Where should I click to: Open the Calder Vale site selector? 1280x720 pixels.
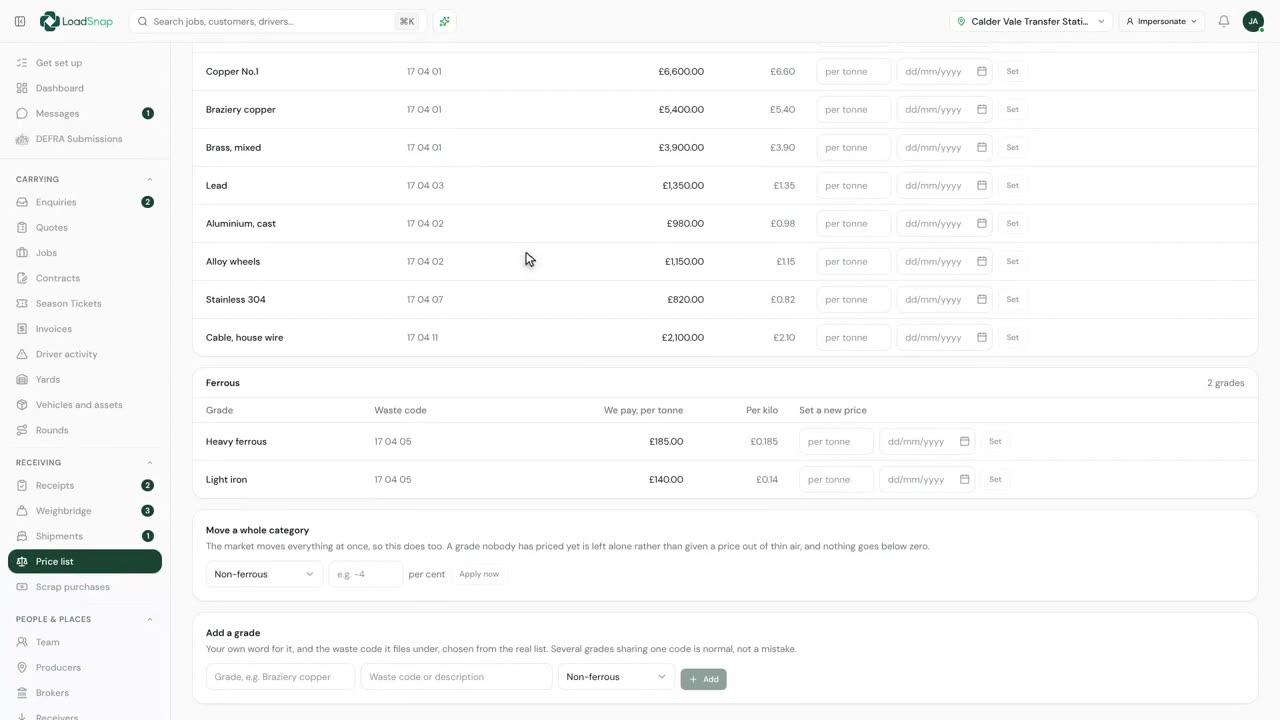click(1031, 21)
